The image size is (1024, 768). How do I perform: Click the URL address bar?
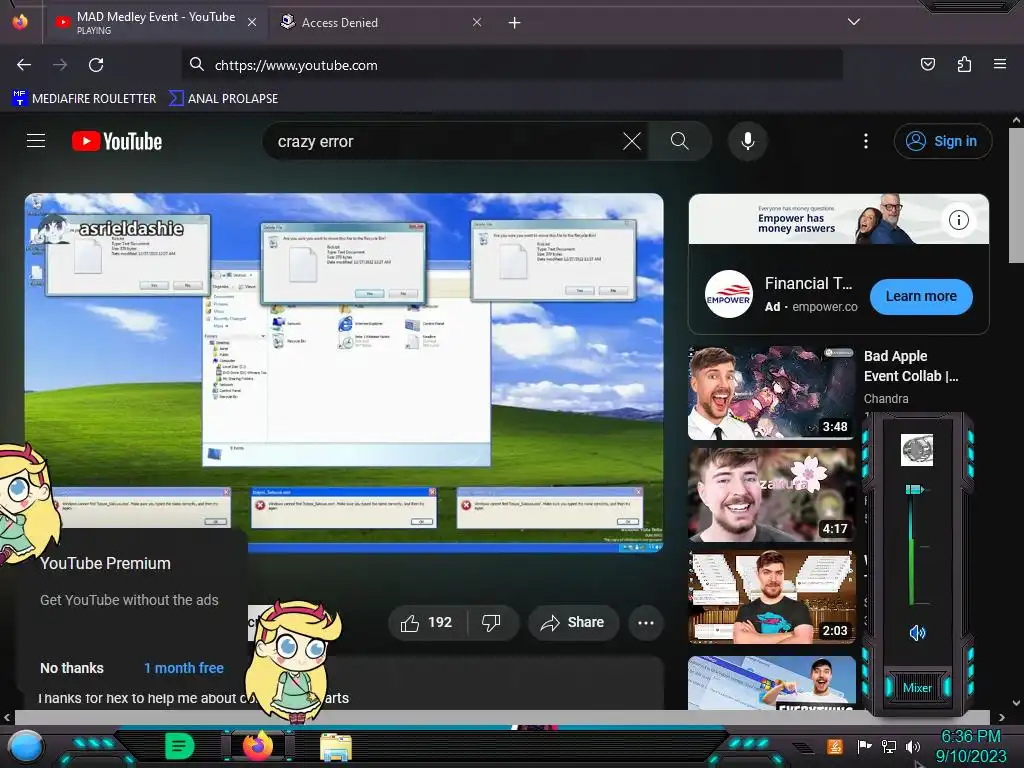(x=512, y=65)
